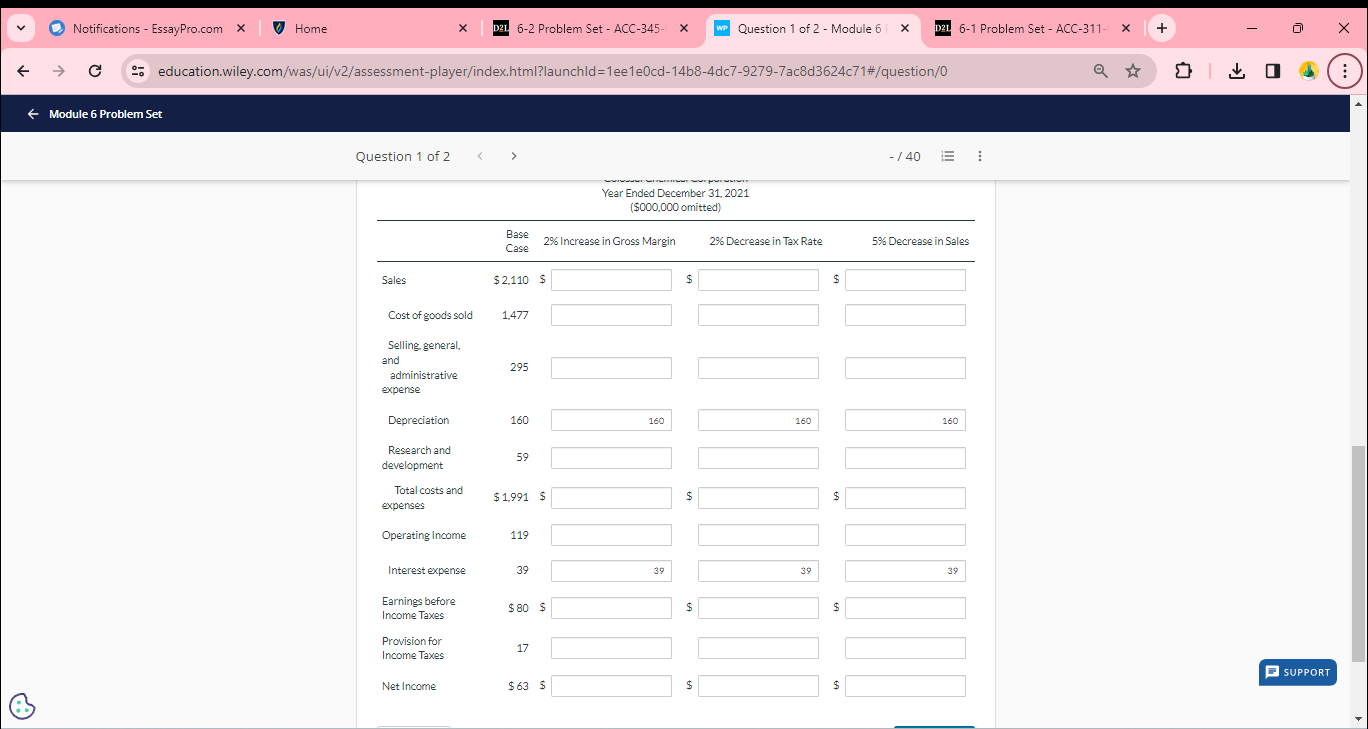The image size is (1368, 729).
Task: Open a new browser tab
Action: tap(1161, 28)
